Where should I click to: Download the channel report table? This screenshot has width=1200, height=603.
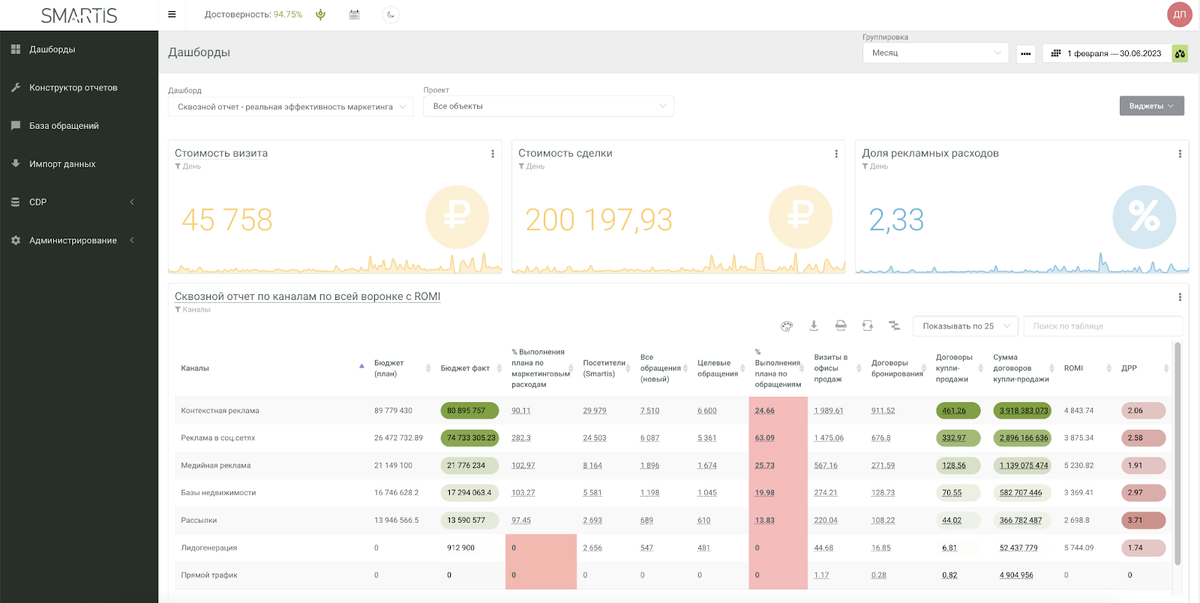pos(813,325)
